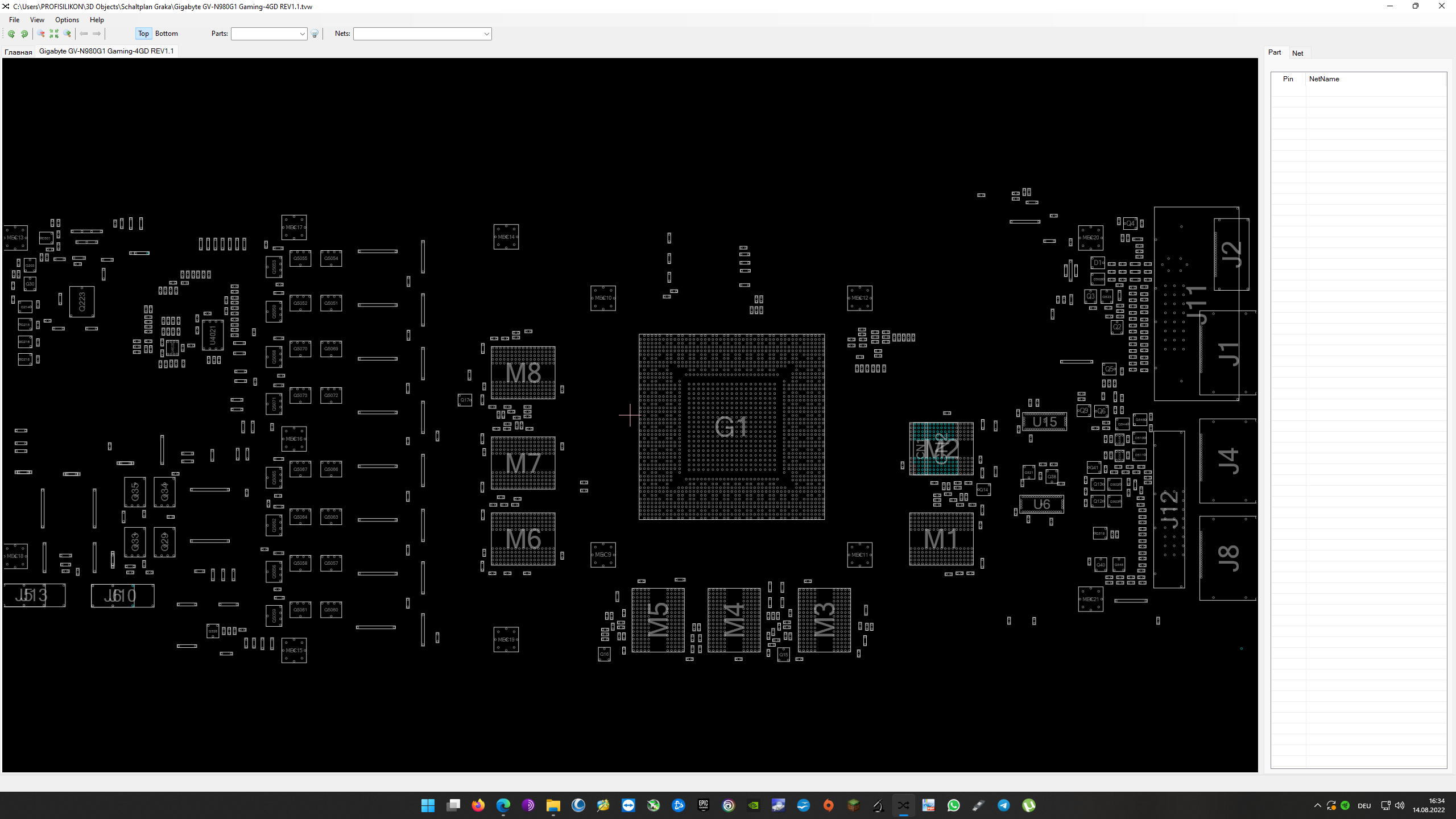Click the Pin column header
Viewport: 1456px width, 819px height.
(1288, 79)
